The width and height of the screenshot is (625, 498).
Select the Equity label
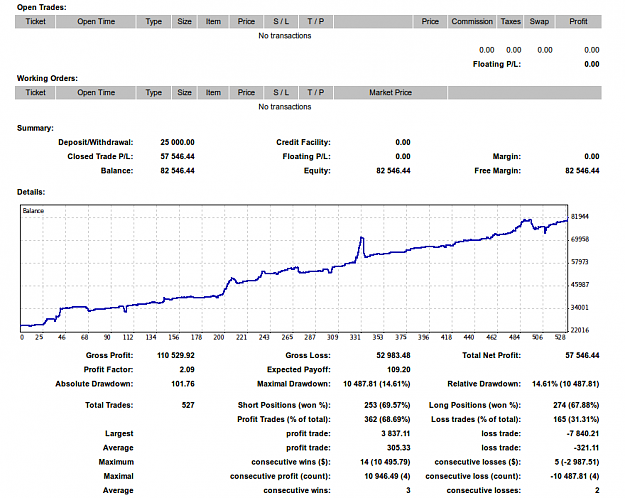[x=317, y=171]
